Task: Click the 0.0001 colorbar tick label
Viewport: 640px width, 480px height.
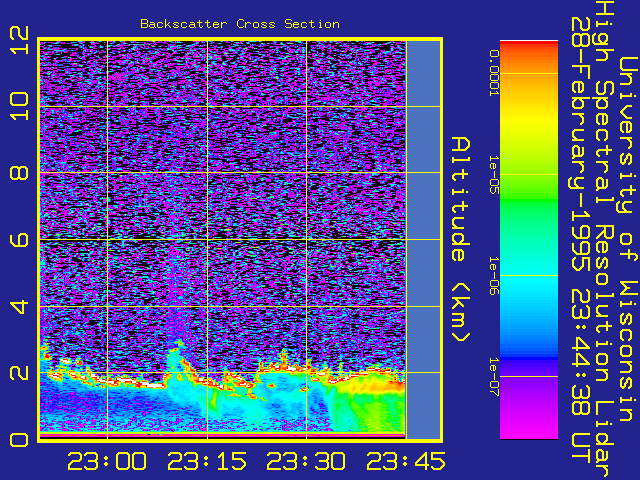Action: pyautogui.click(x=494, y=73)
